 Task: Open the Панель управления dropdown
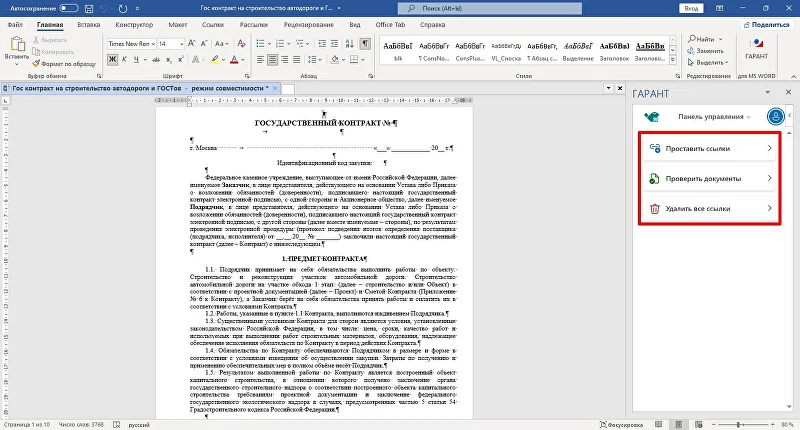point(713,116)
